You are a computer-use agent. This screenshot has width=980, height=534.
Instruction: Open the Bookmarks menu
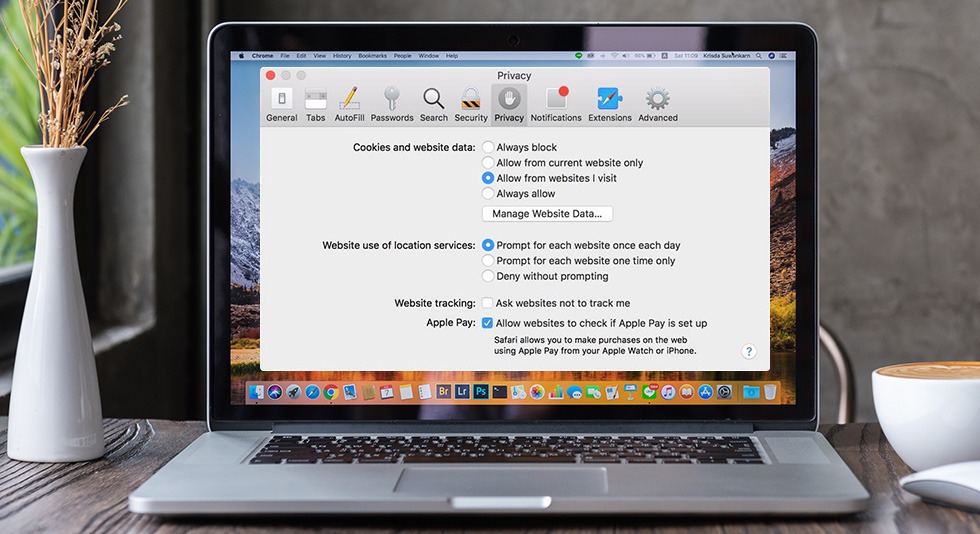[x=372, y=56]
